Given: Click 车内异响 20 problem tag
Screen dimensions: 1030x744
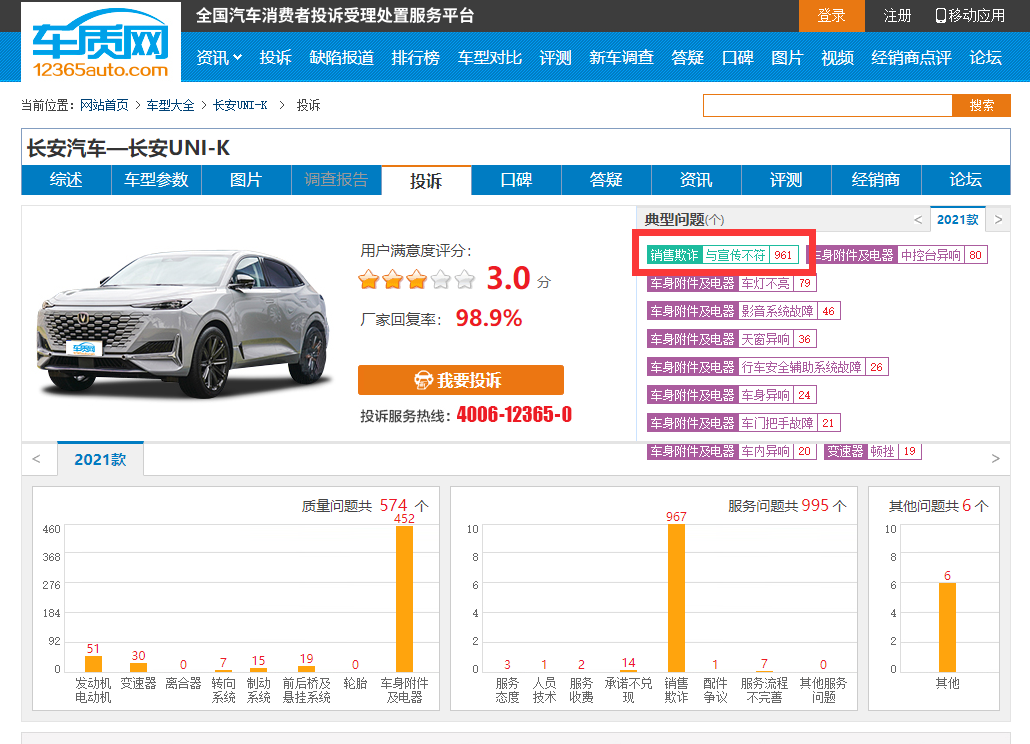Looking at the screenshot, I should 732,451.
